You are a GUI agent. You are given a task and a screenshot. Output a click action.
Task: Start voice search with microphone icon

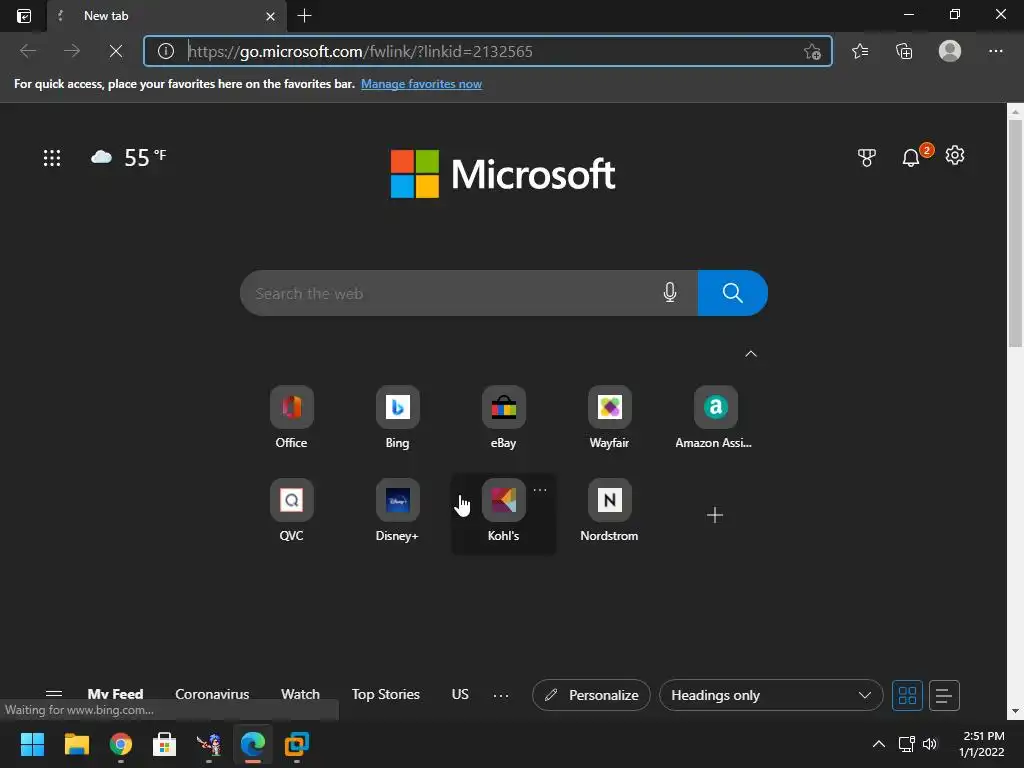tap(669, 293)
